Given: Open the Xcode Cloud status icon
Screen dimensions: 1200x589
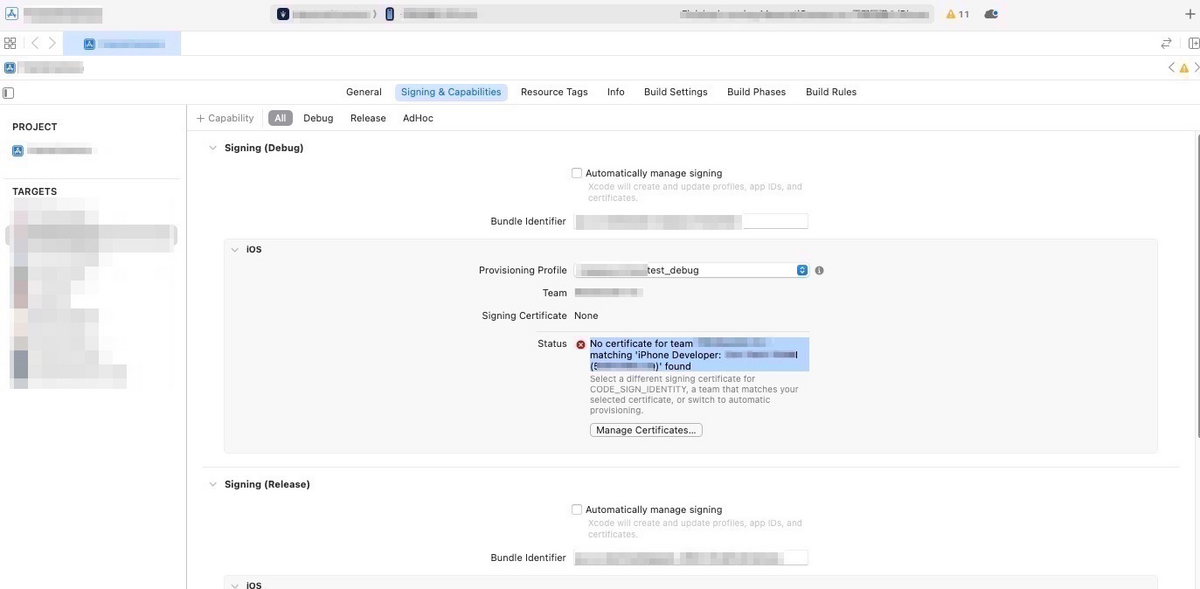Looking at the screenshot, I should click(989, 13).
